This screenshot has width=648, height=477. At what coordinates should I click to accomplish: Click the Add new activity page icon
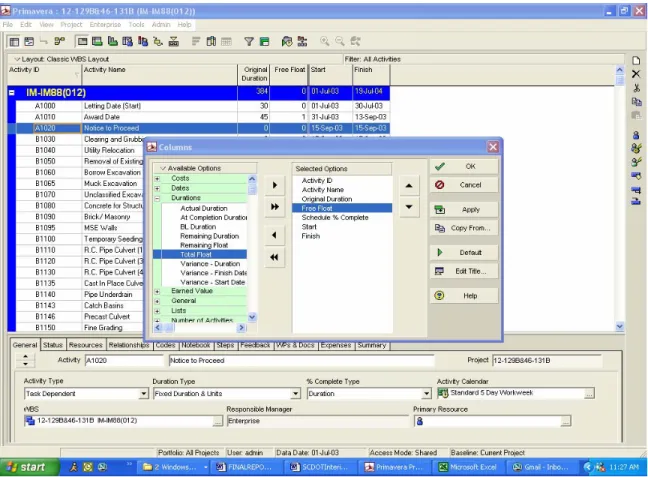tap(636, 61)
